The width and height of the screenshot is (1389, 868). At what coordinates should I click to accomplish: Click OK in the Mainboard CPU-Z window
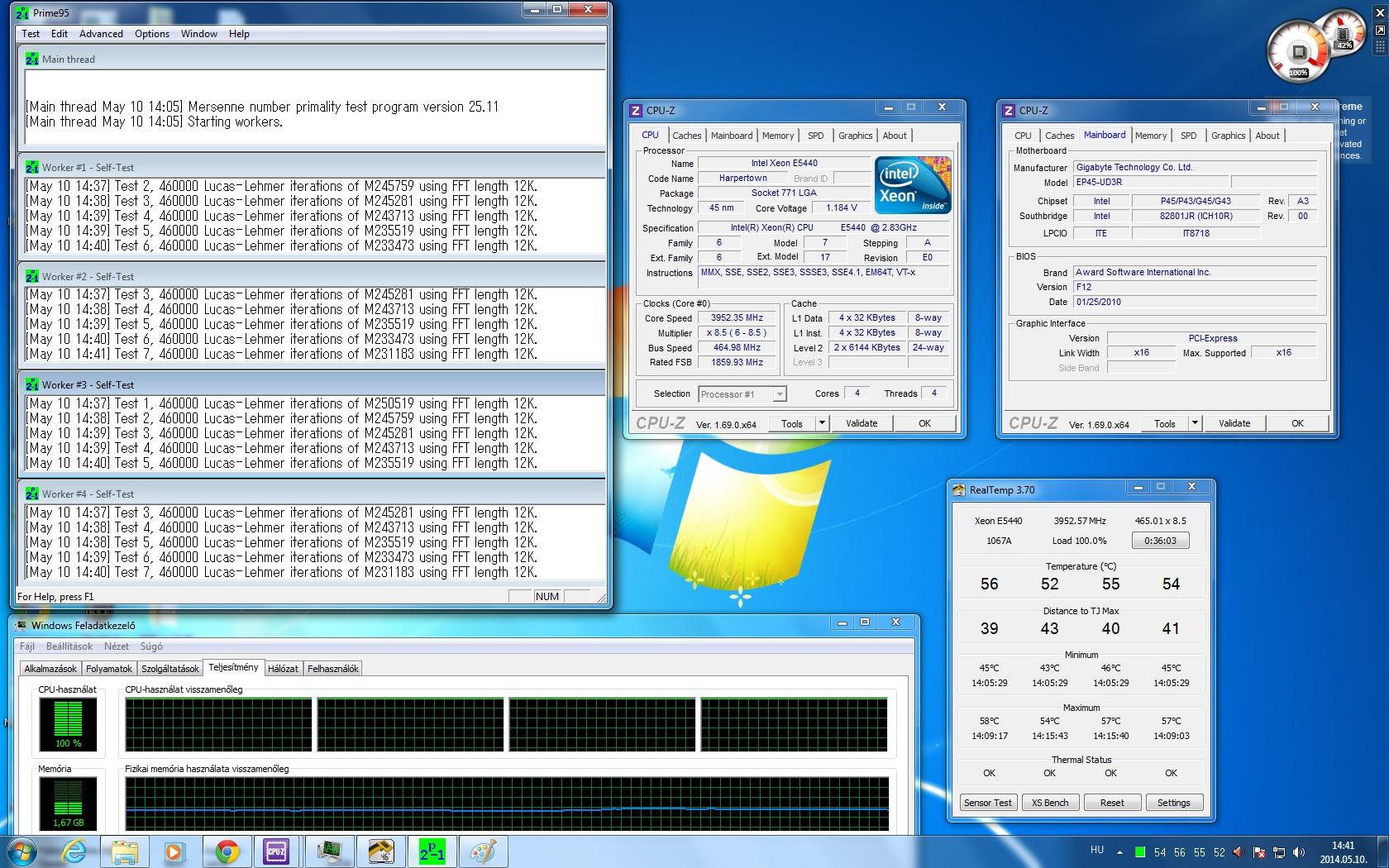(1297, 422)
